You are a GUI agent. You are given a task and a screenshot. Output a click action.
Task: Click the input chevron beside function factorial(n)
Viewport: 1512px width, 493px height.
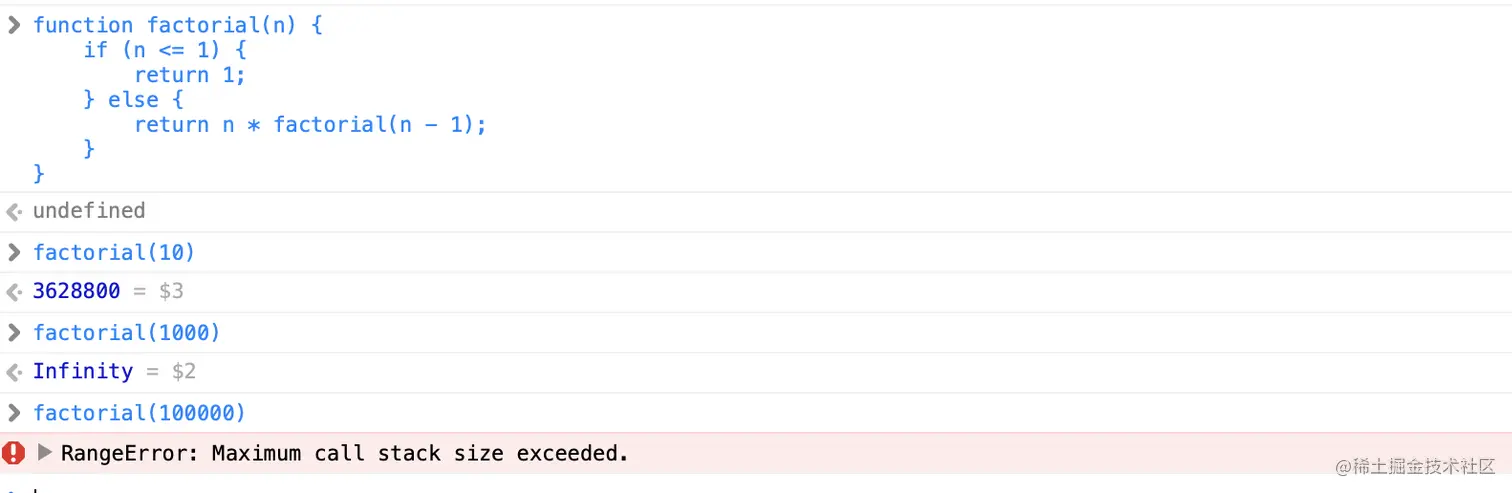coord(14,25)
